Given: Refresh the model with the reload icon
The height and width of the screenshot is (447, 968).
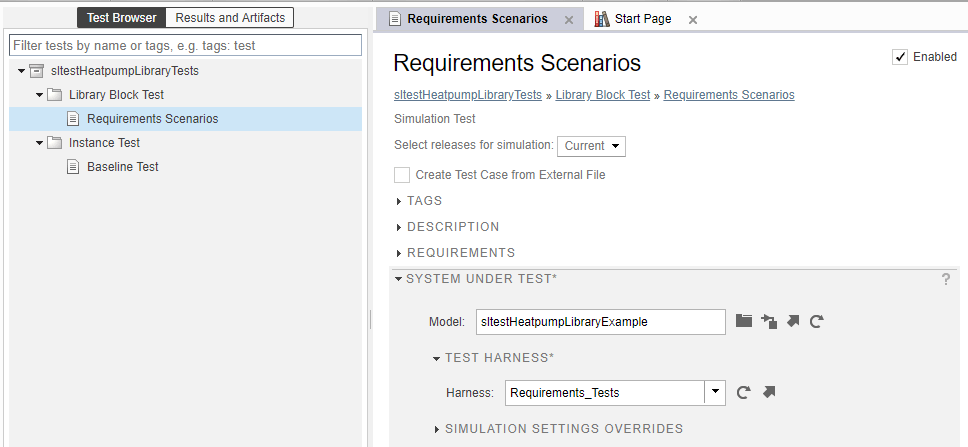Looking at the screenshot, I should 817,321.
